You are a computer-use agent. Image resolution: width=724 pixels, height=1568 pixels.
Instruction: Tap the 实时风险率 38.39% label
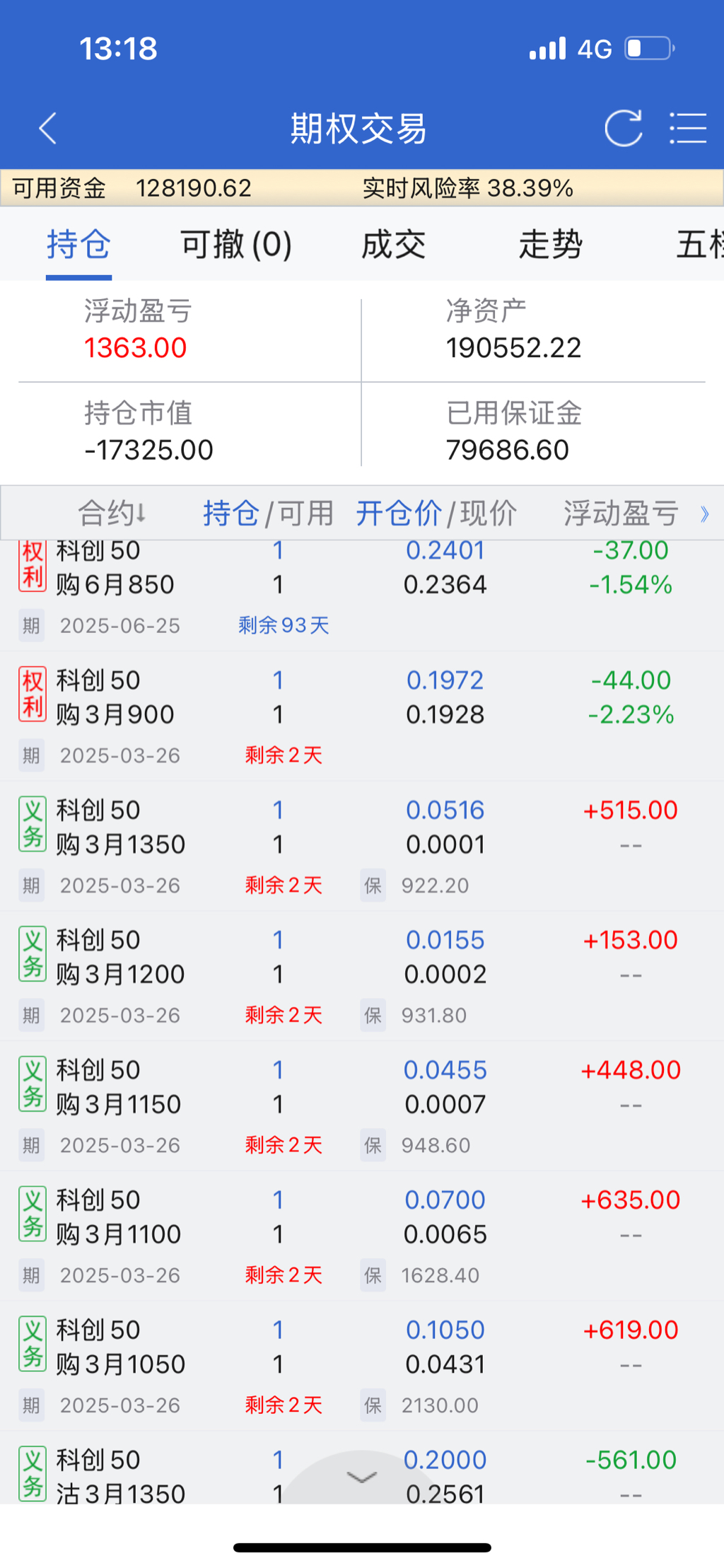tap(467, 188)
